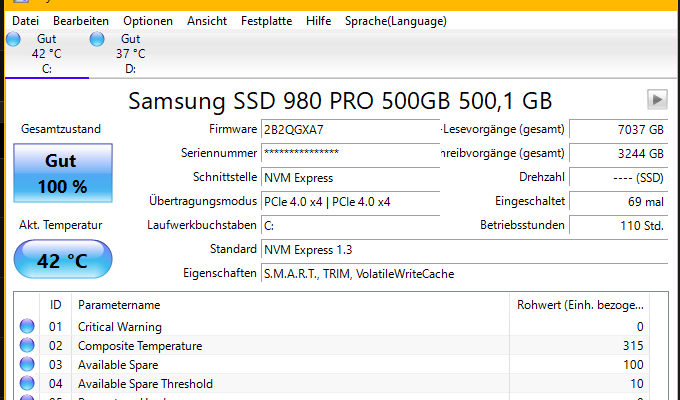Click the Samsung SSD 980 PRO title
This screenshot has height=400, width=680.
click(x=340, y=101)
